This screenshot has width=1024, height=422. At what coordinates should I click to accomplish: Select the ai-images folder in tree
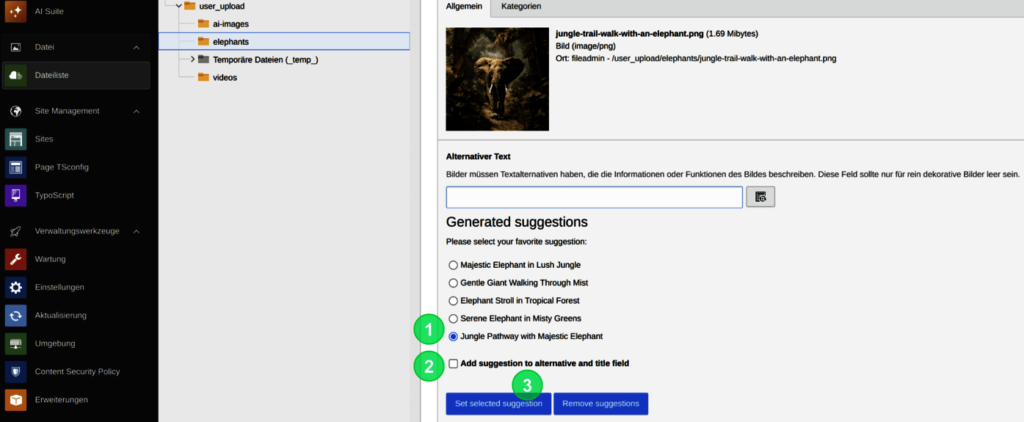(x=231, y=24)
